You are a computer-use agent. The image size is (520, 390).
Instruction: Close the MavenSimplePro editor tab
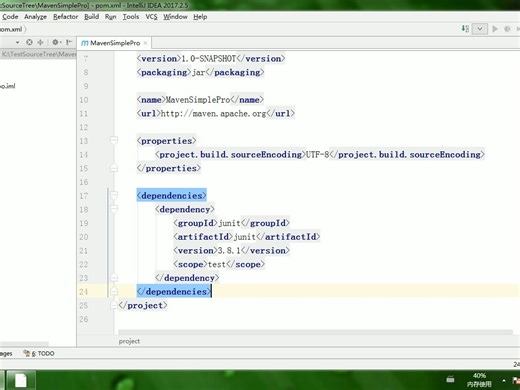(145, 43)
